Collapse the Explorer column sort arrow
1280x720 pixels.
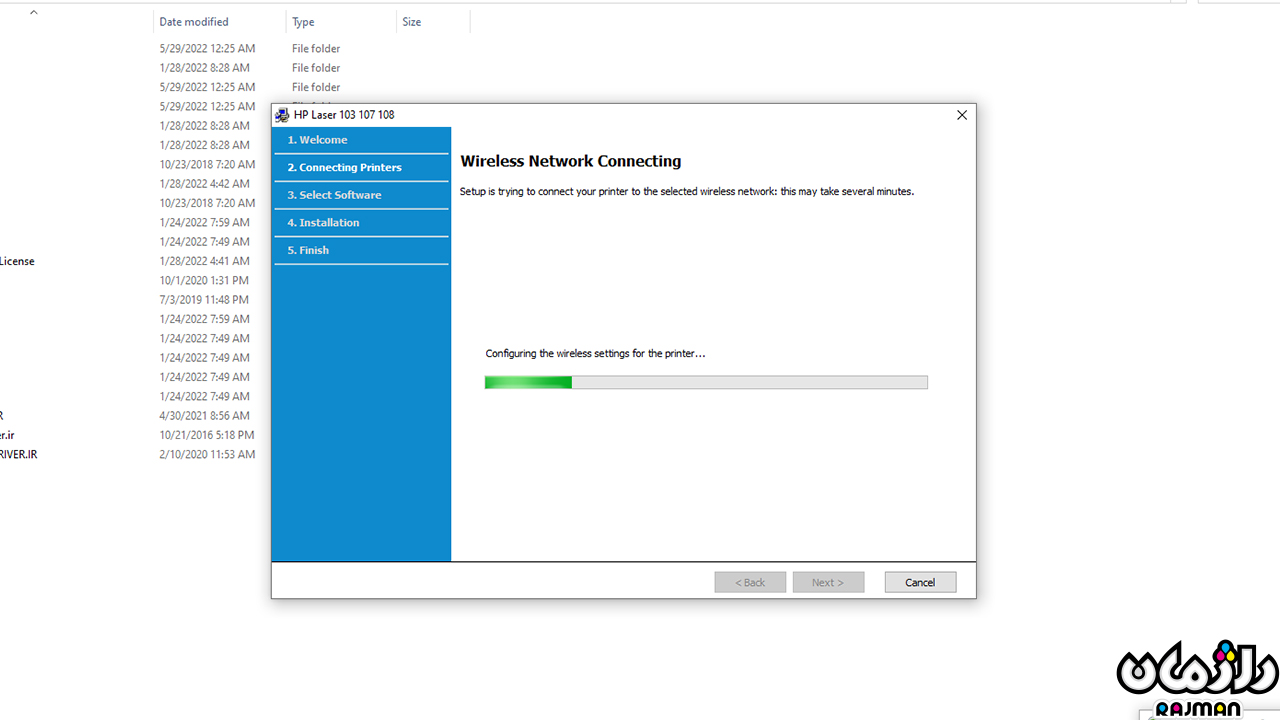click(x=33, y=13)
